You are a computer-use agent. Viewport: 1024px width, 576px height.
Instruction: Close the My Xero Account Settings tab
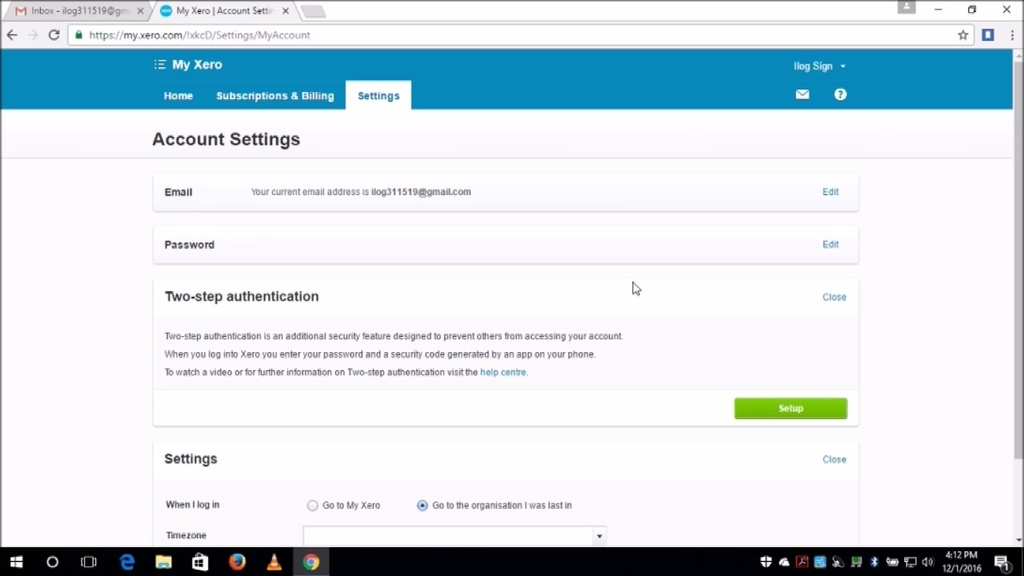pyautogui.click(x=285, y=11)
